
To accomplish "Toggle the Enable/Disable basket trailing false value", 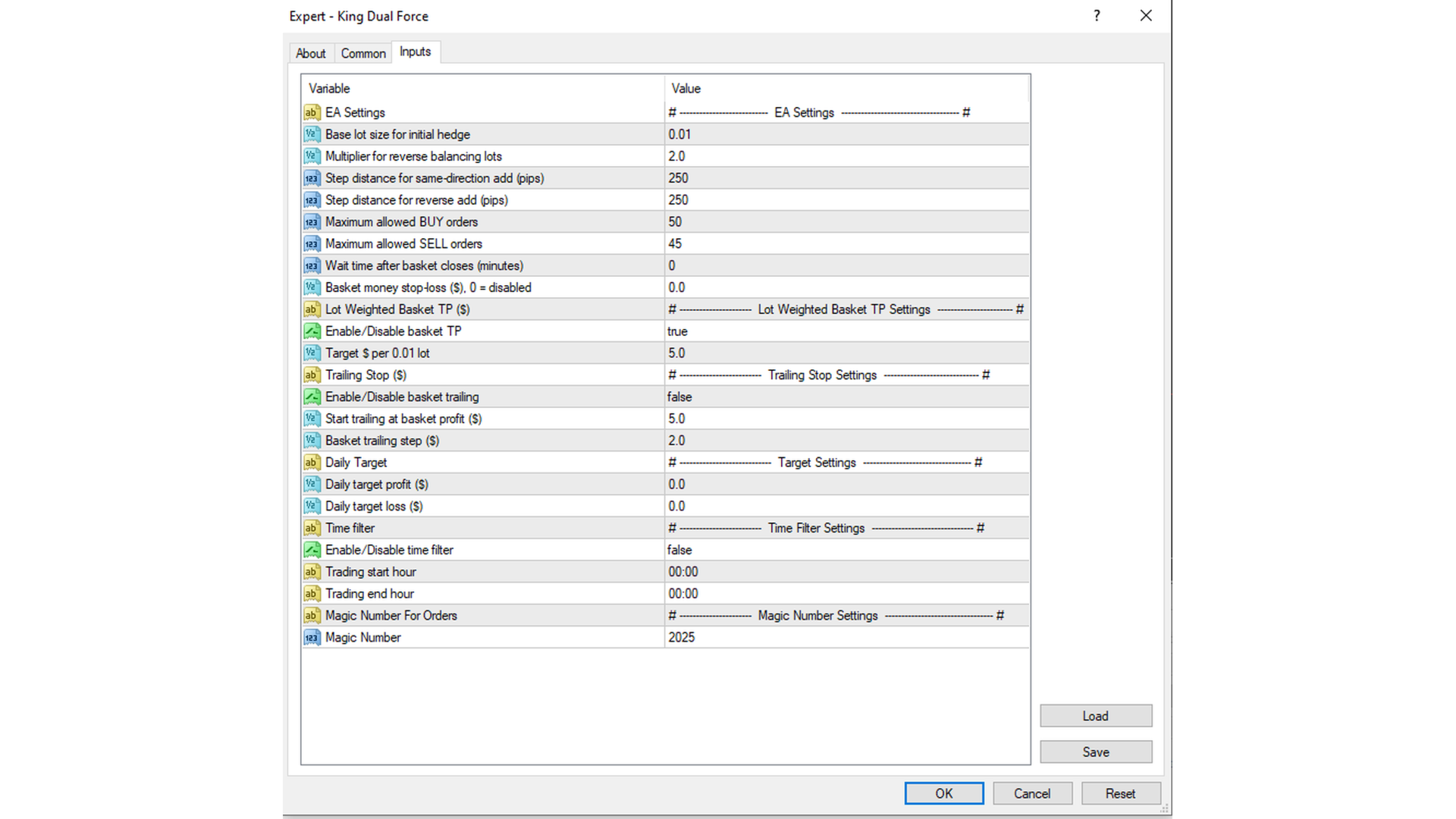I will (x=679, y=397).
